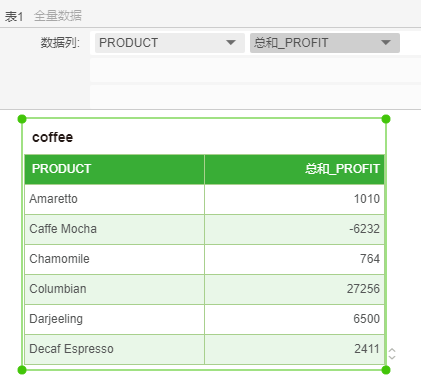Click the 数据列 label
The width and height of the screenshot is (421, 390).
pyautogui.click(x=60, y=43)
